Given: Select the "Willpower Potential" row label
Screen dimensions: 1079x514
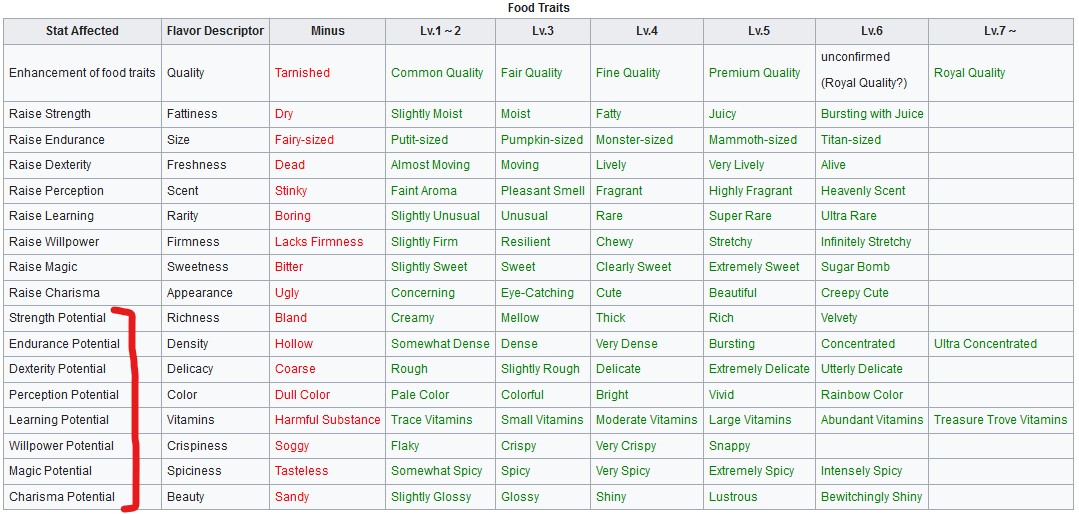Looking at the screenshot, I should click(x=61, y=446).
